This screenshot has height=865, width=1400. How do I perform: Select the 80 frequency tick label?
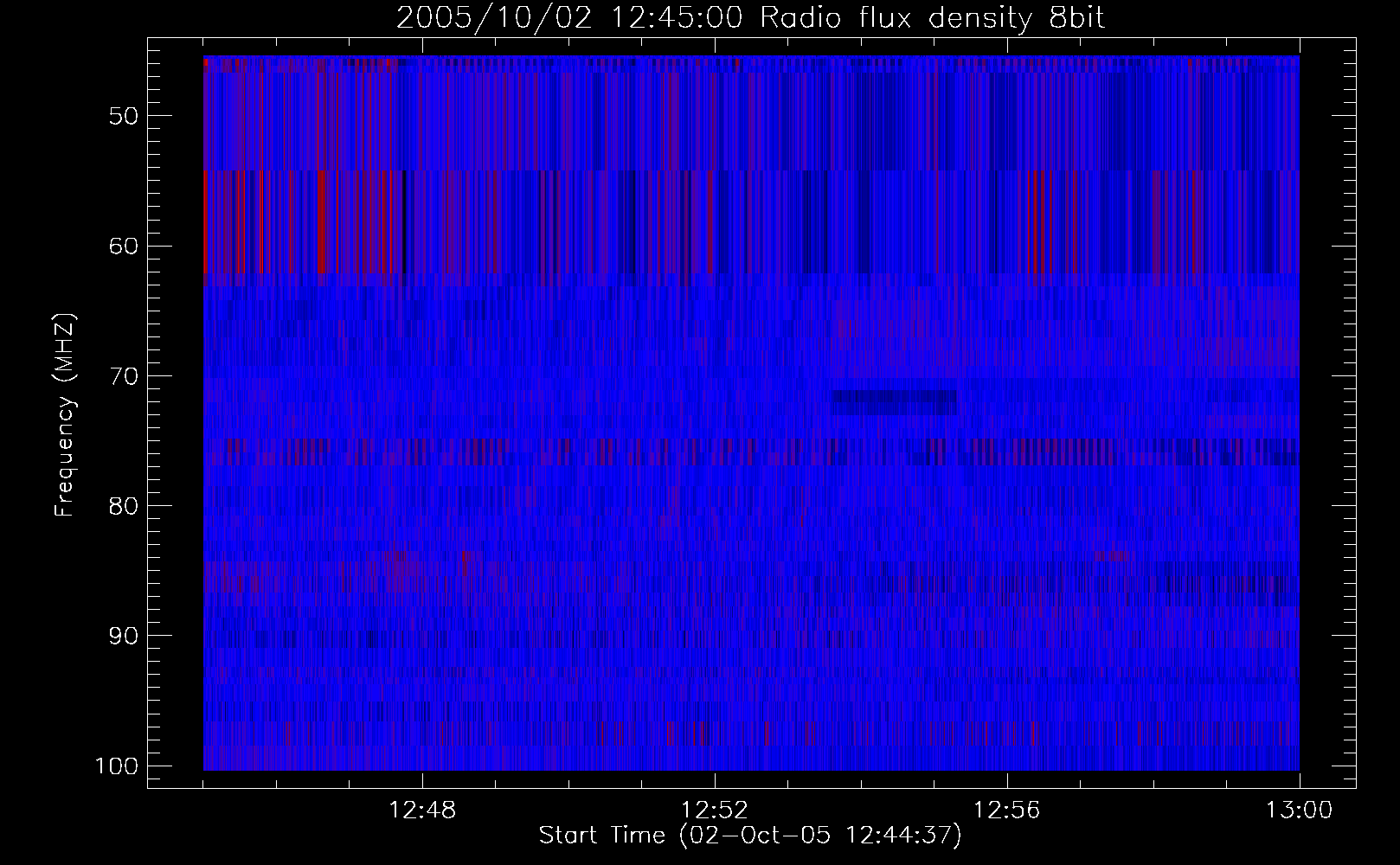[x=124, y=505]
